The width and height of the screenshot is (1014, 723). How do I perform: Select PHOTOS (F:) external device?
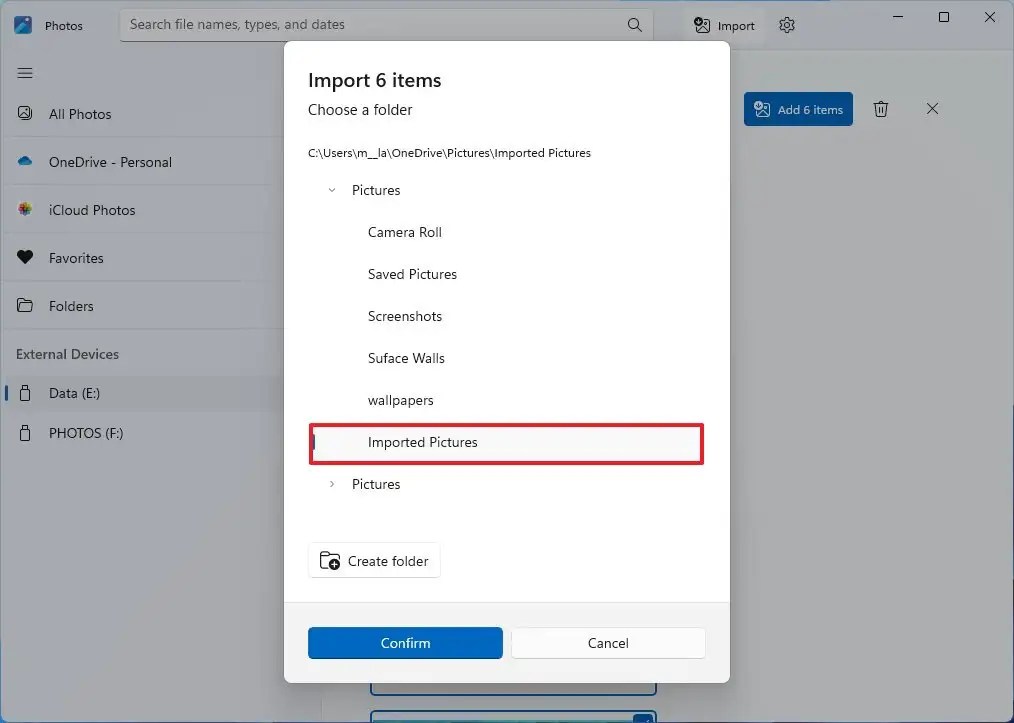(x=84, y=433)
